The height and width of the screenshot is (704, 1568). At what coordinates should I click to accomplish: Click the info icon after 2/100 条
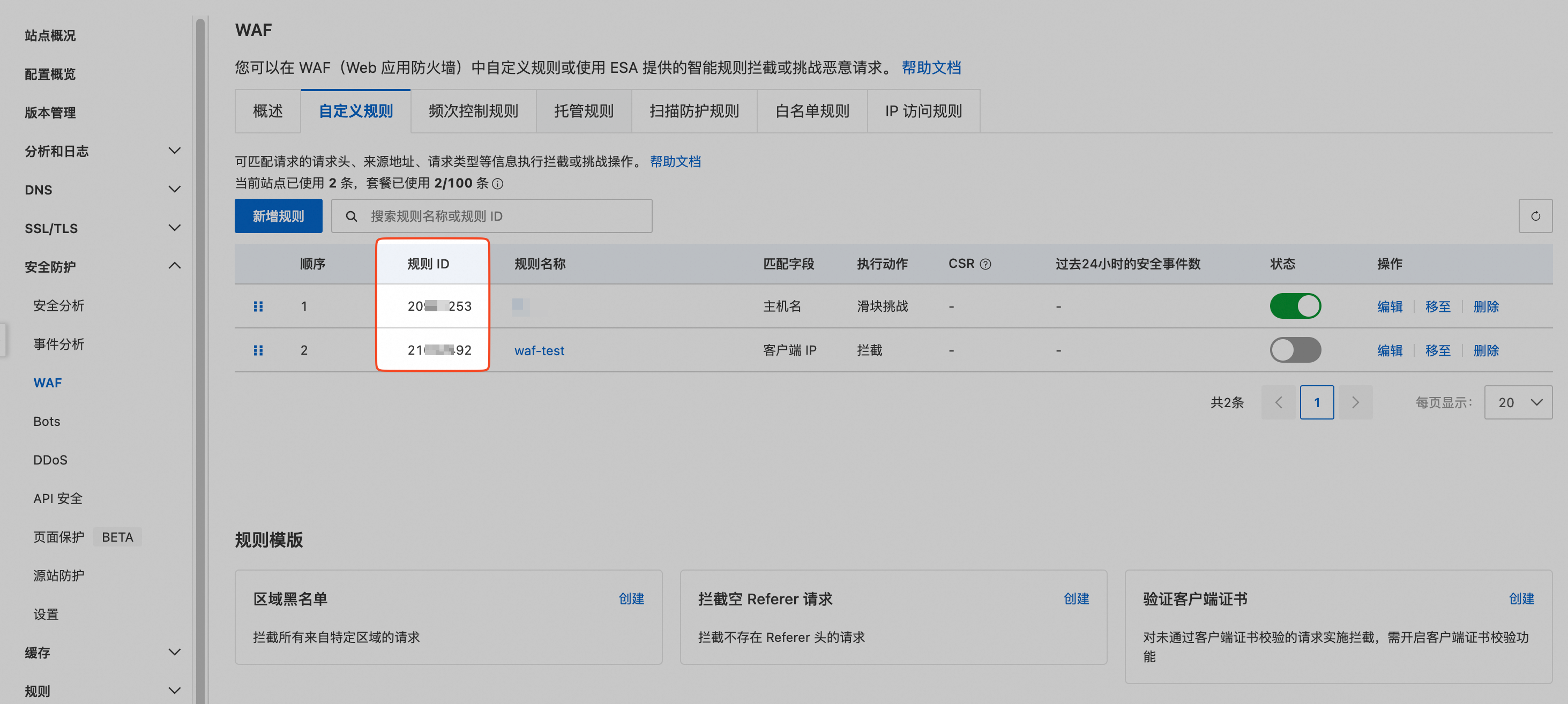tap(497, 184)
